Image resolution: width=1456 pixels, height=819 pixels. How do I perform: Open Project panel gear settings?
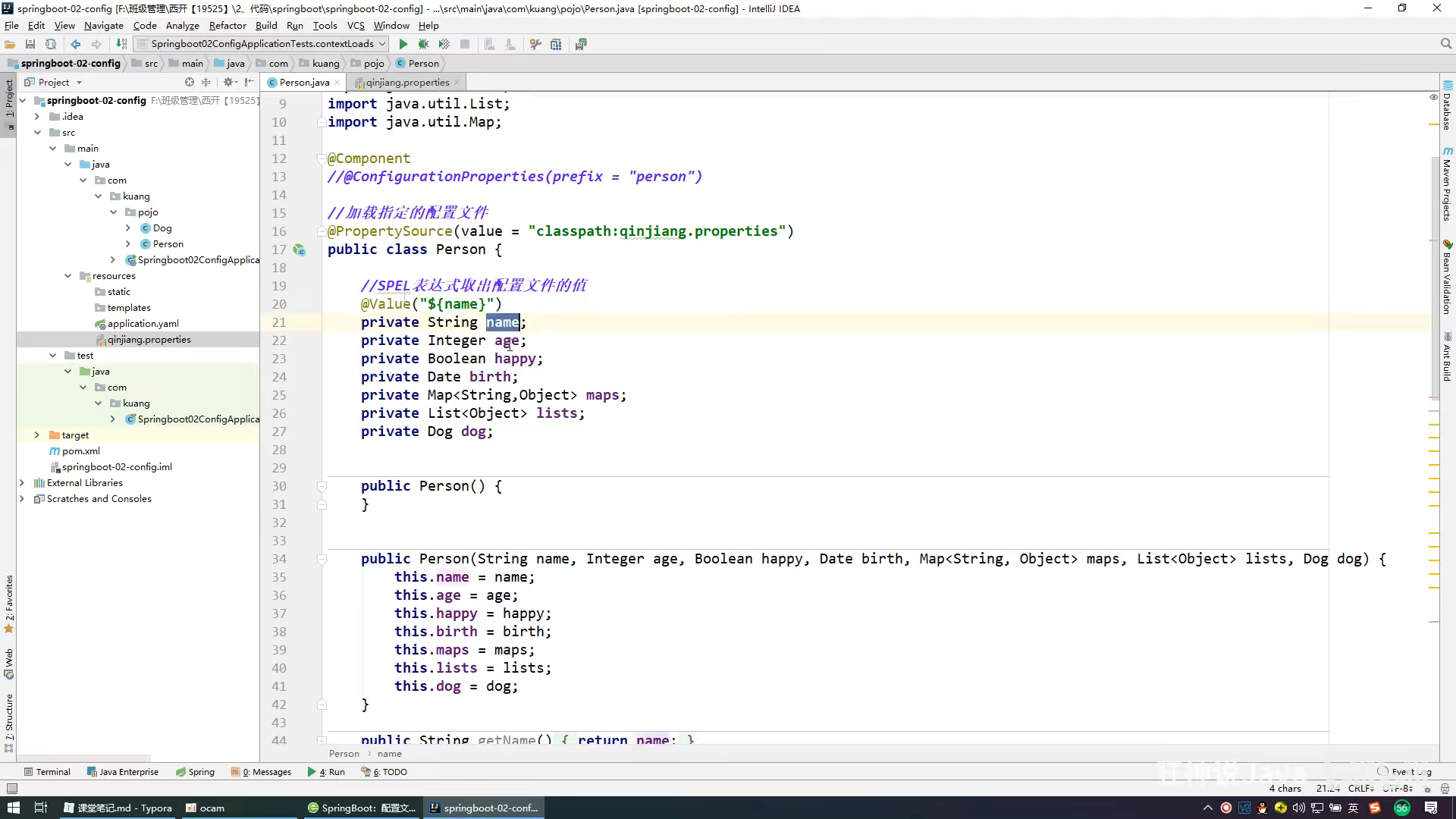pos(227,82)
